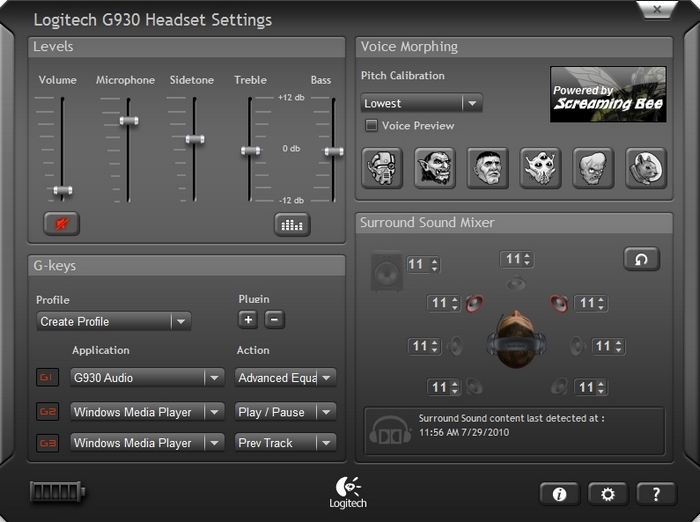This screenshot has width=700, height=522.
Task: Click the Microphone slider handle
Action: point(129,121)
